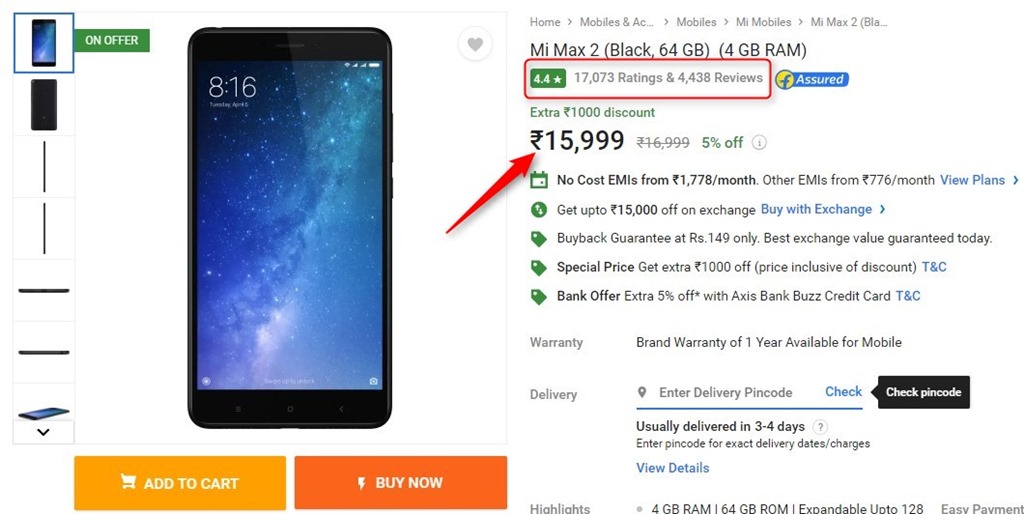Image resolution: width=1024 pixels, height=514 pixels.
Task: Open T&C link for Bank Offer
Action: (x=908, y=296)
